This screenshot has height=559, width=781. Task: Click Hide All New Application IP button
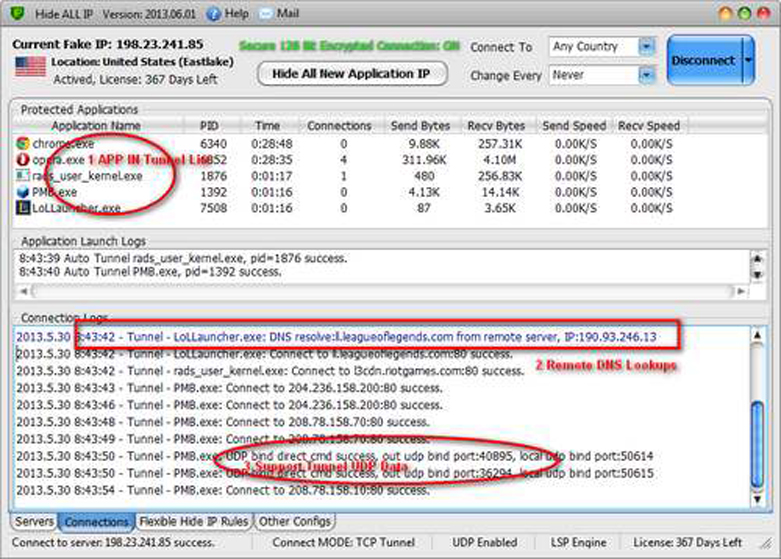352,74
